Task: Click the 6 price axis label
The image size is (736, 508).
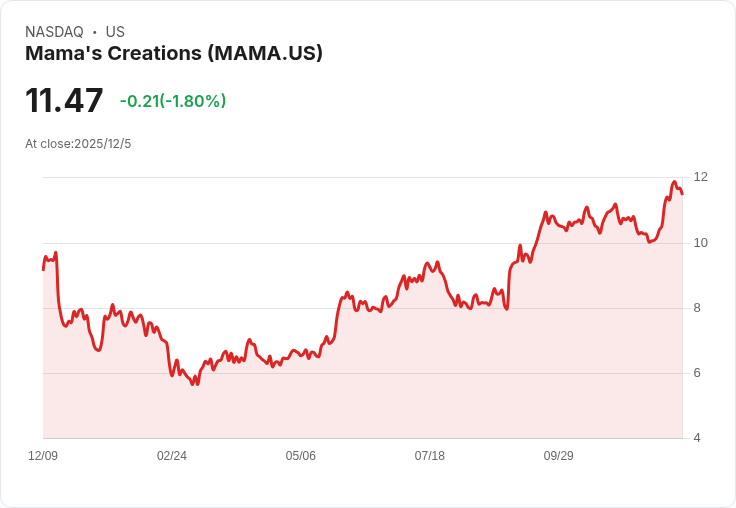Action: coord(697,373)
